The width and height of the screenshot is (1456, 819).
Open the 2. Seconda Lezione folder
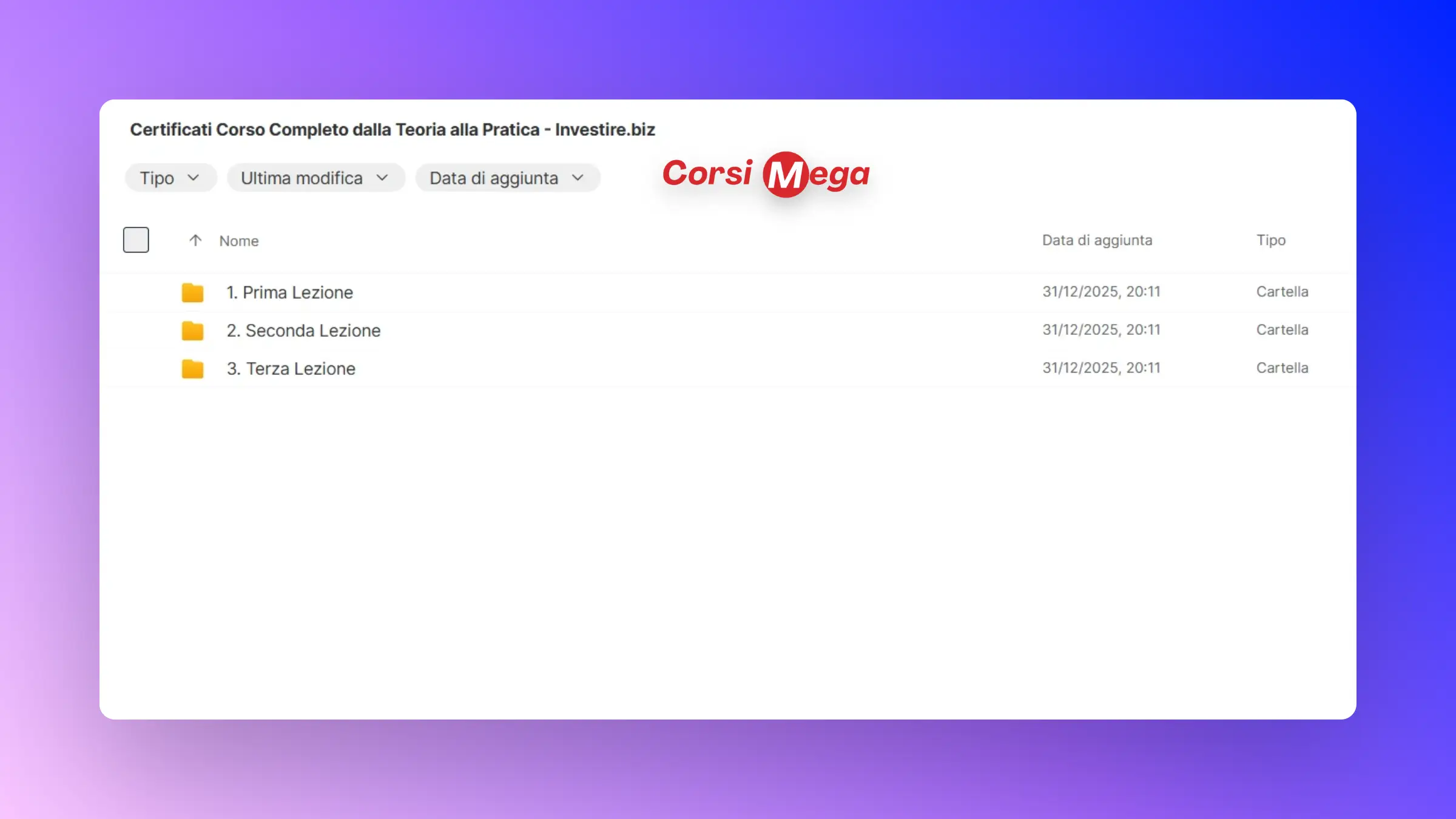[303, 331]
